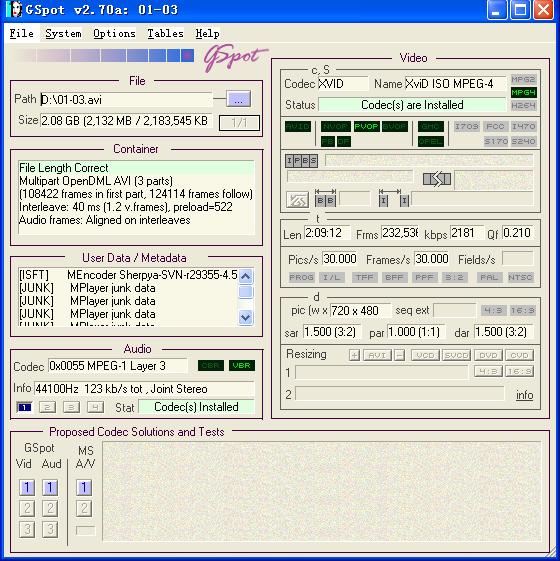Click the video Codec XVID field
The image size is (560, 561).
coord(343,84)
